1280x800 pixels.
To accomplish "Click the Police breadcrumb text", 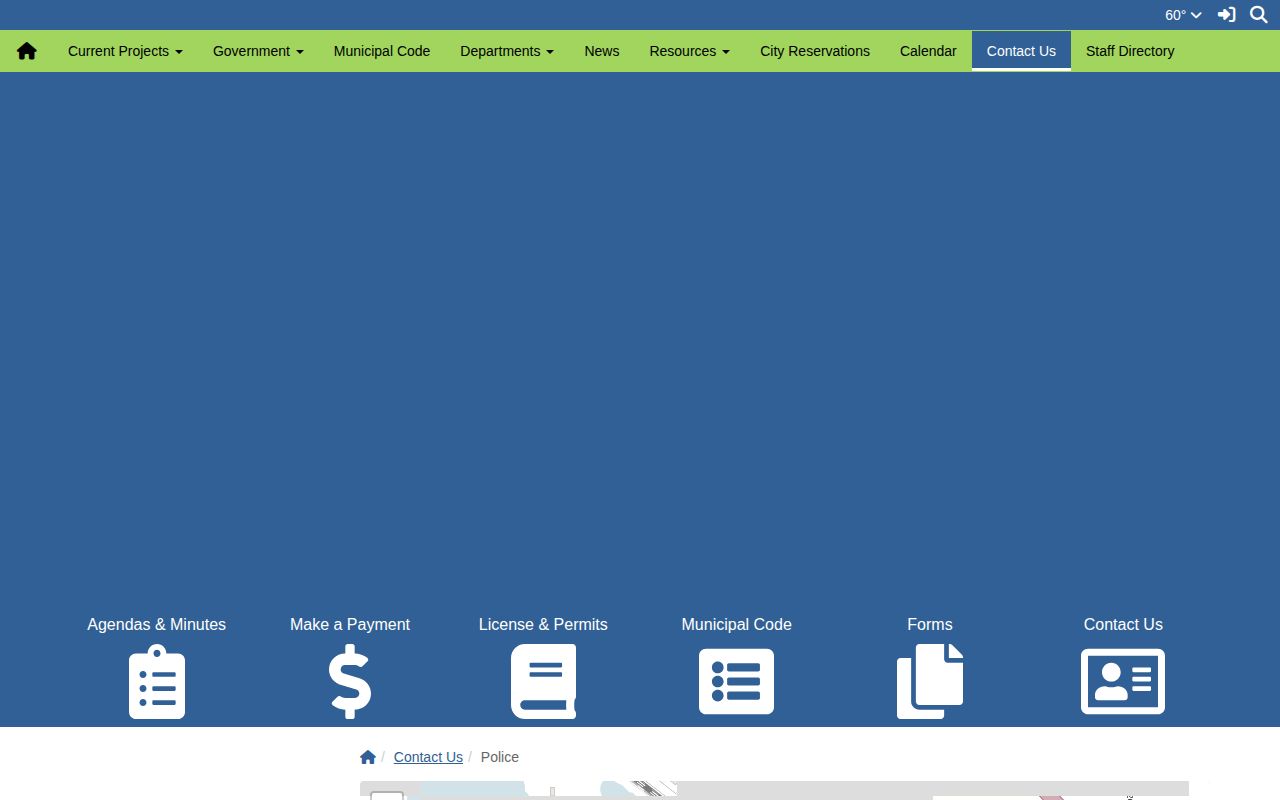I will 500,757.
